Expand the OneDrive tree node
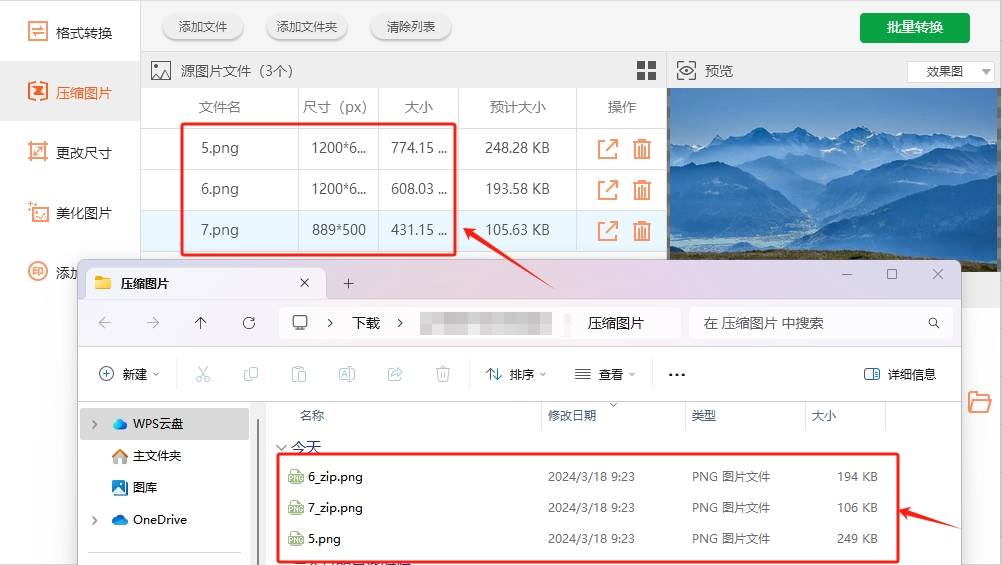Screen dimensions: 1002x565 pos(95,520)
